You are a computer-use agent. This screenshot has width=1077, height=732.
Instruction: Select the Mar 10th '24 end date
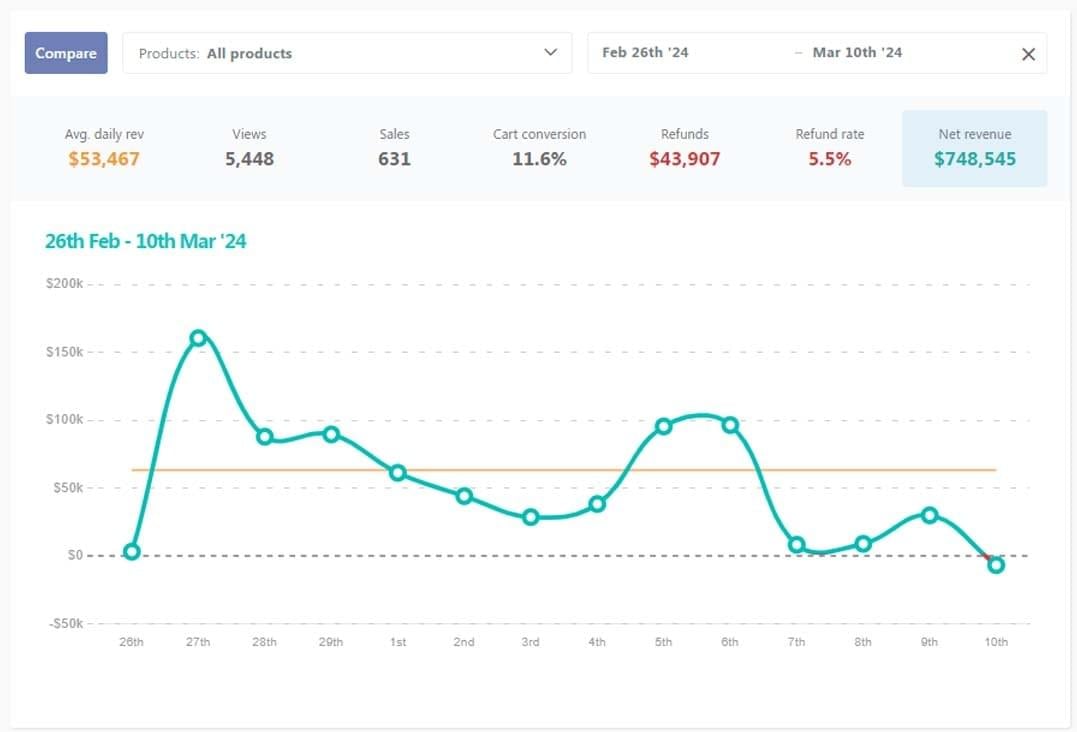857,53
